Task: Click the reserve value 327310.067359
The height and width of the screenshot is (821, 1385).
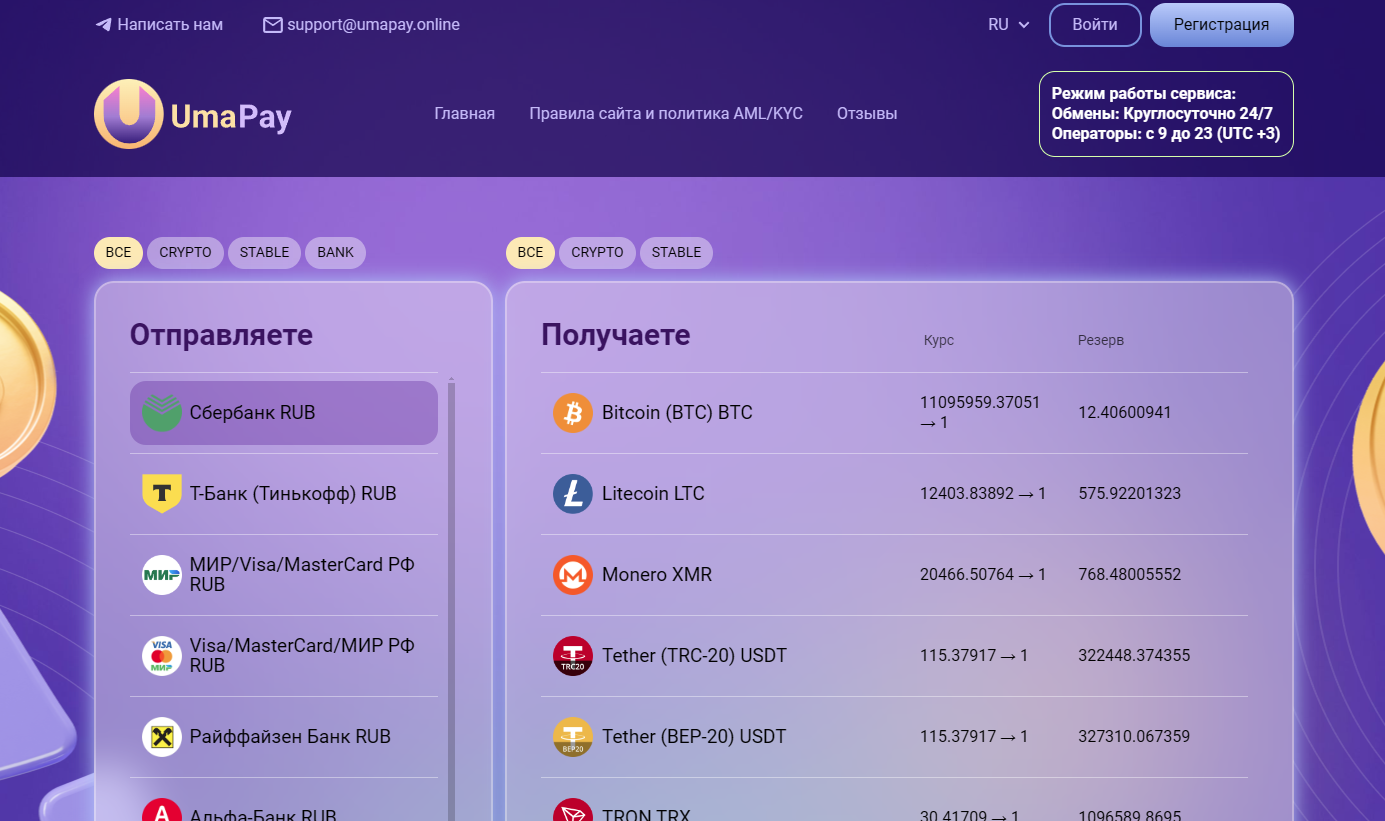Action: [1134, 737]
